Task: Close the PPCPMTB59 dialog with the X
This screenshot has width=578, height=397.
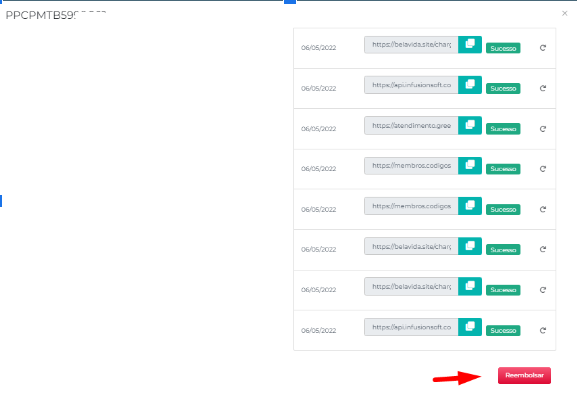Action: [x=564, y=14]
